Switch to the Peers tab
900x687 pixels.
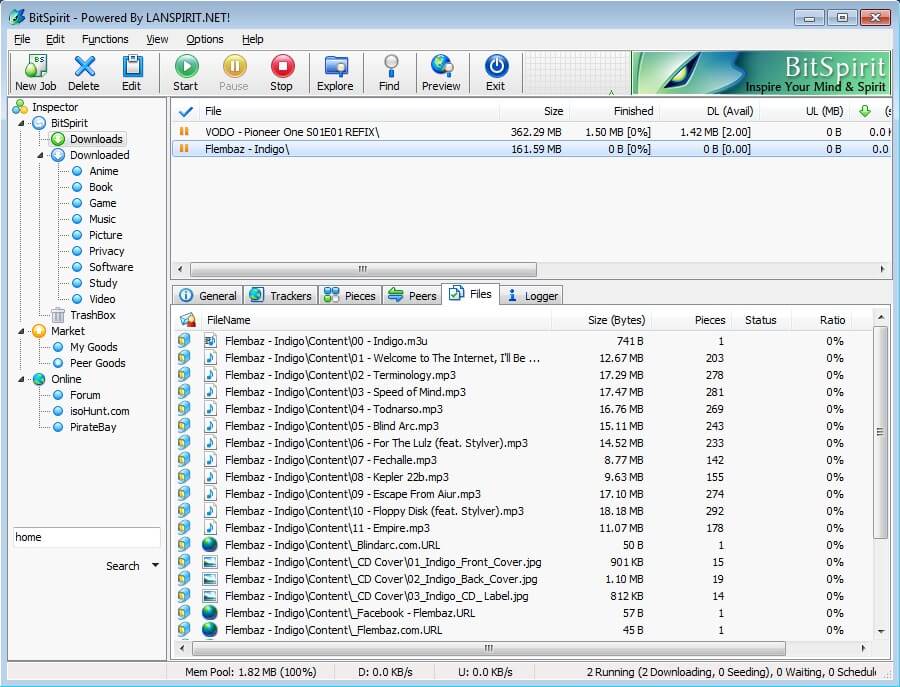[x=412, y=295]
